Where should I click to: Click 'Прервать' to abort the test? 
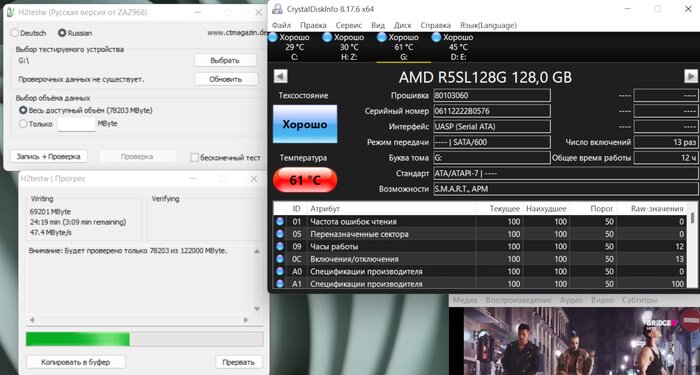click(x=238, y=362)
